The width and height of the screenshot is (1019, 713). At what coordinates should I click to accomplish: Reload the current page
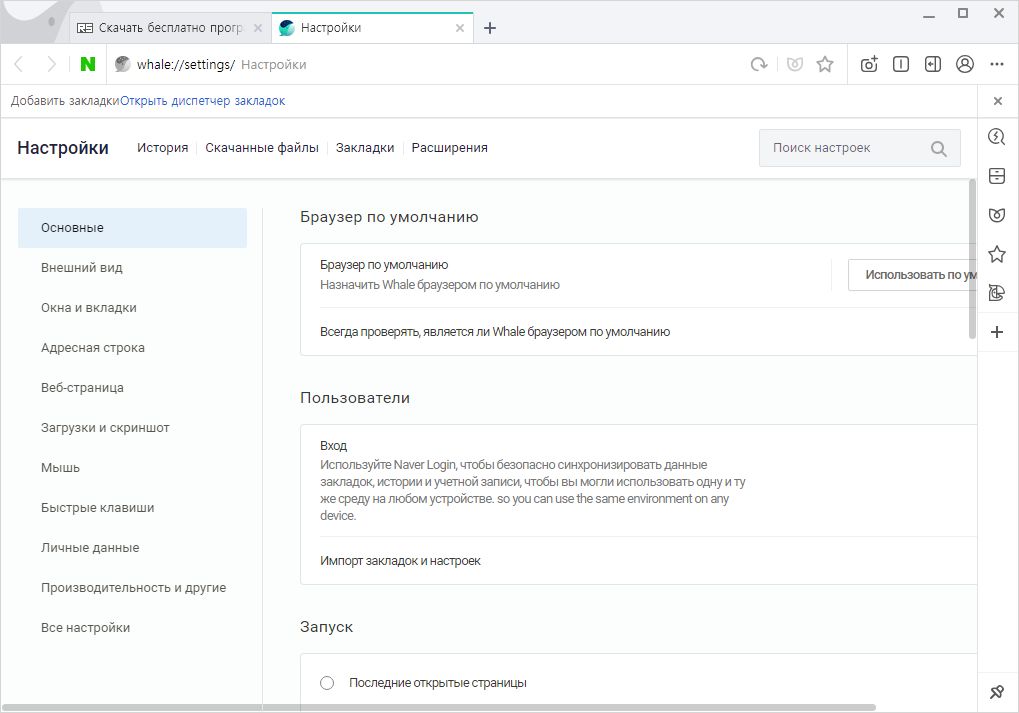[x=759, y=64]
